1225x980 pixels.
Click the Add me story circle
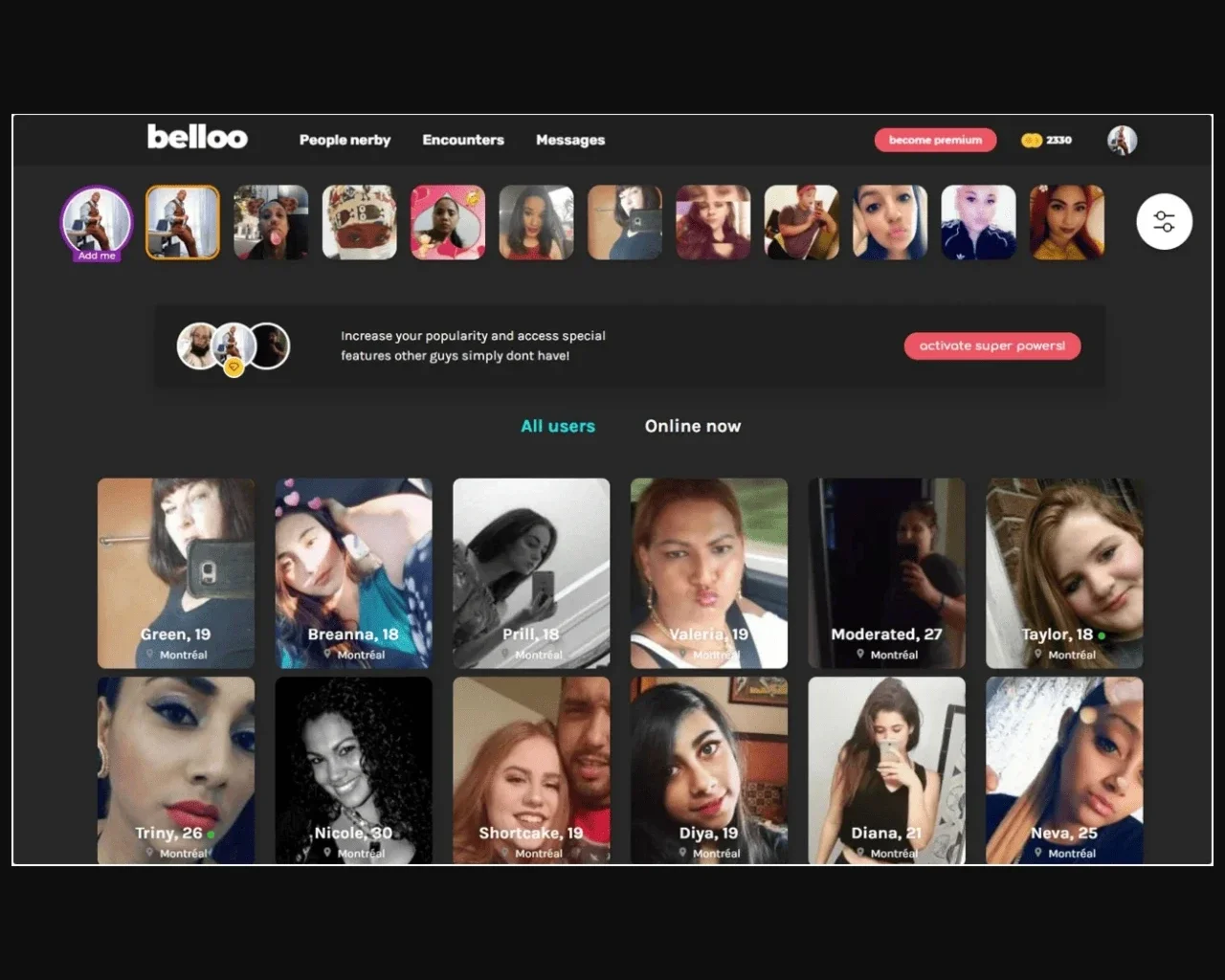[x=97, y=223]
